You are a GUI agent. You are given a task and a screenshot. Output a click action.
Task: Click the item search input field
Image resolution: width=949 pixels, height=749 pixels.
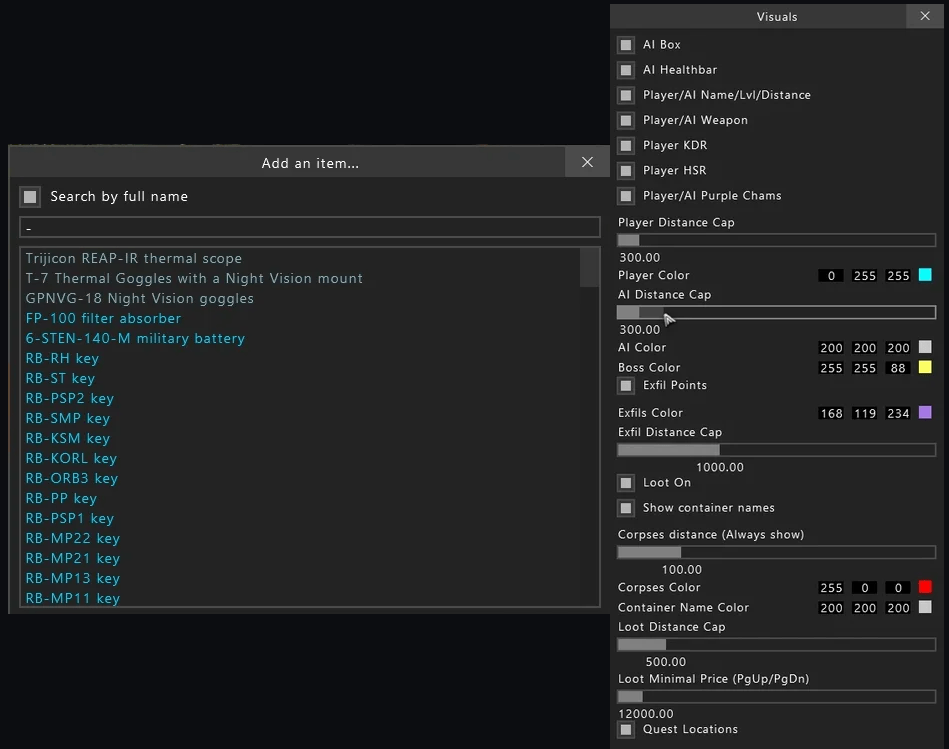(310, 227)
